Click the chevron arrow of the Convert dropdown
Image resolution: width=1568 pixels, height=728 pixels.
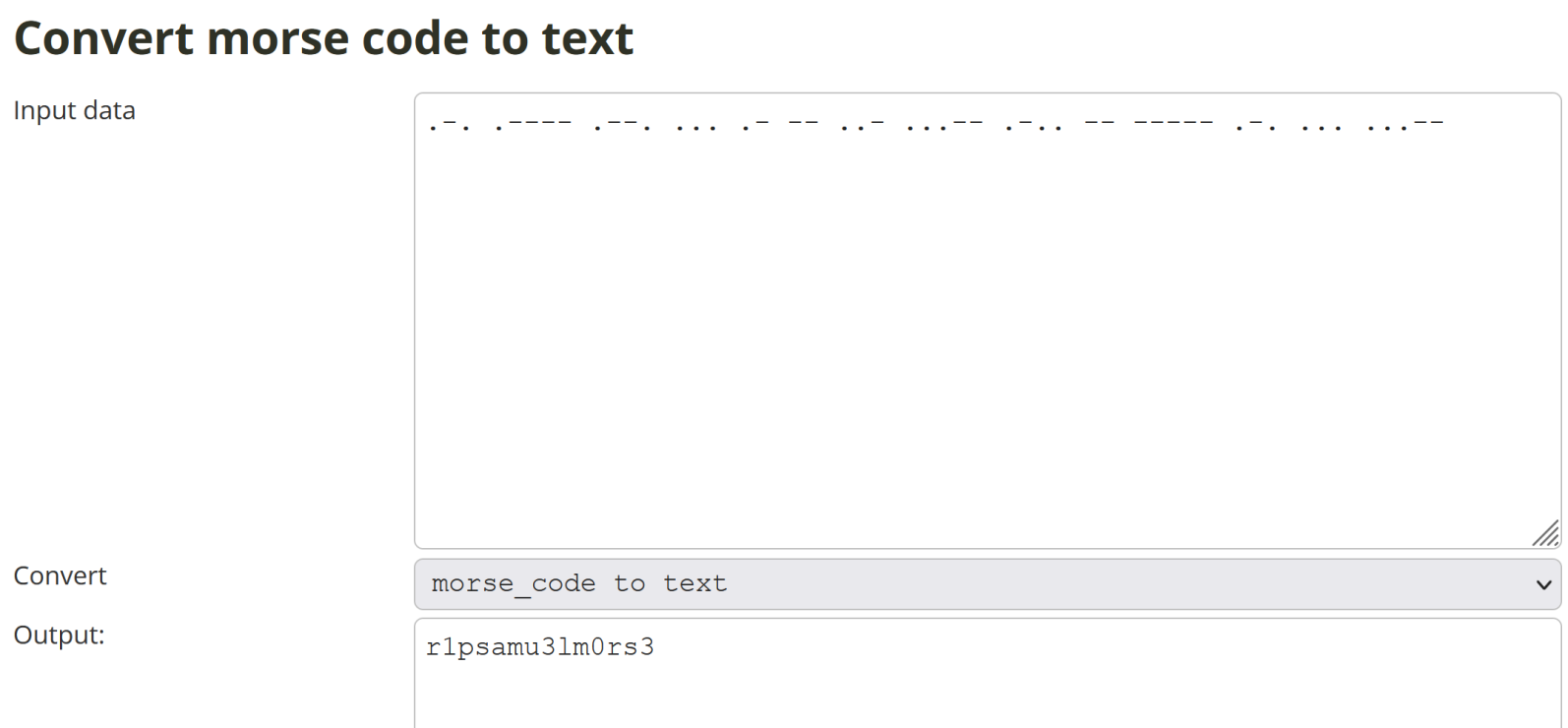click(1542, 585)
